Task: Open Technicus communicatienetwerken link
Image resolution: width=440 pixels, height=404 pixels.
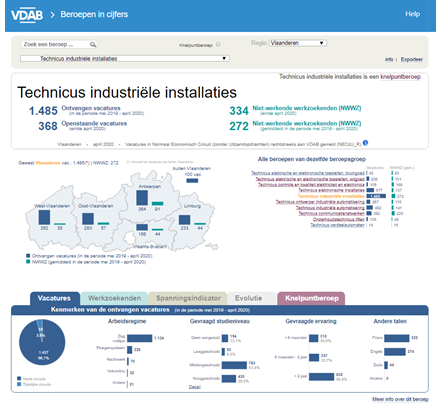Action: click(331, 213)
